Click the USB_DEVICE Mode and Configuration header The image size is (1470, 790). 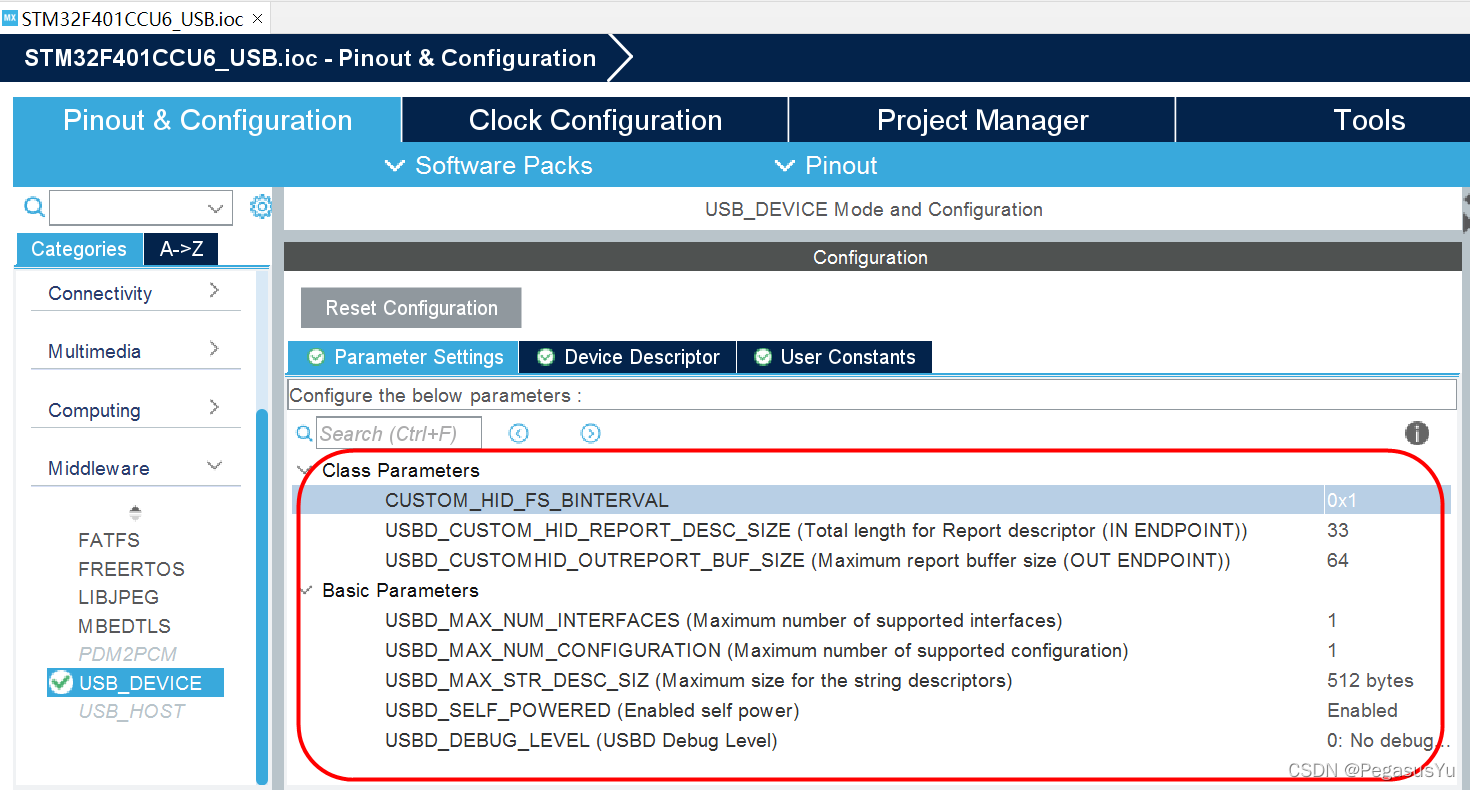[x=874, y=209]
